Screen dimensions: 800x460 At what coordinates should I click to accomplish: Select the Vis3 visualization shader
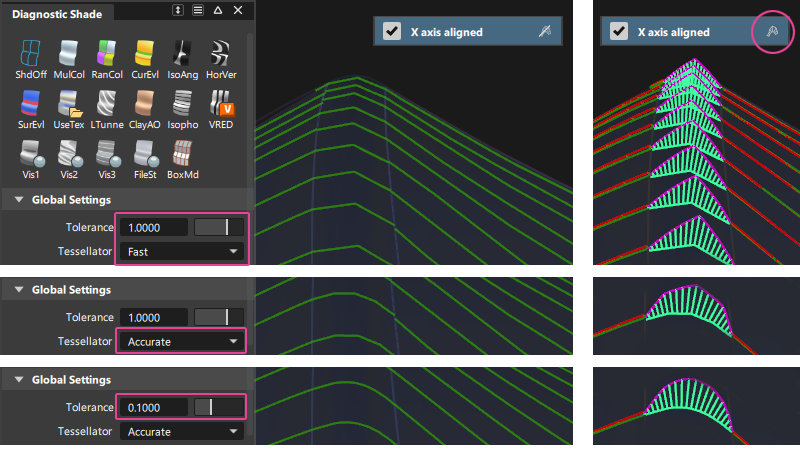(x=107, y=159)
